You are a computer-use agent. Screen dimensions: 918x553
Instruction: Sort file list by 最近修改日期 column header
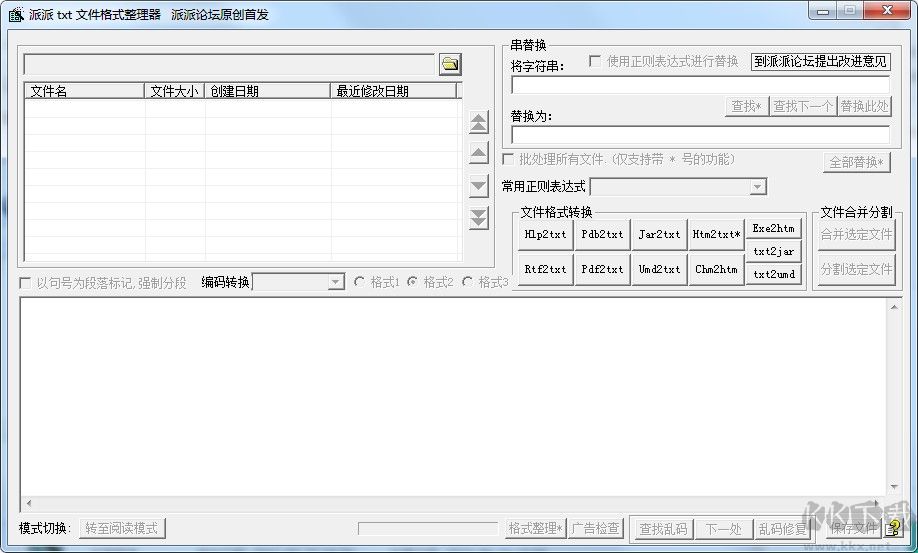[x=393, y=91]
